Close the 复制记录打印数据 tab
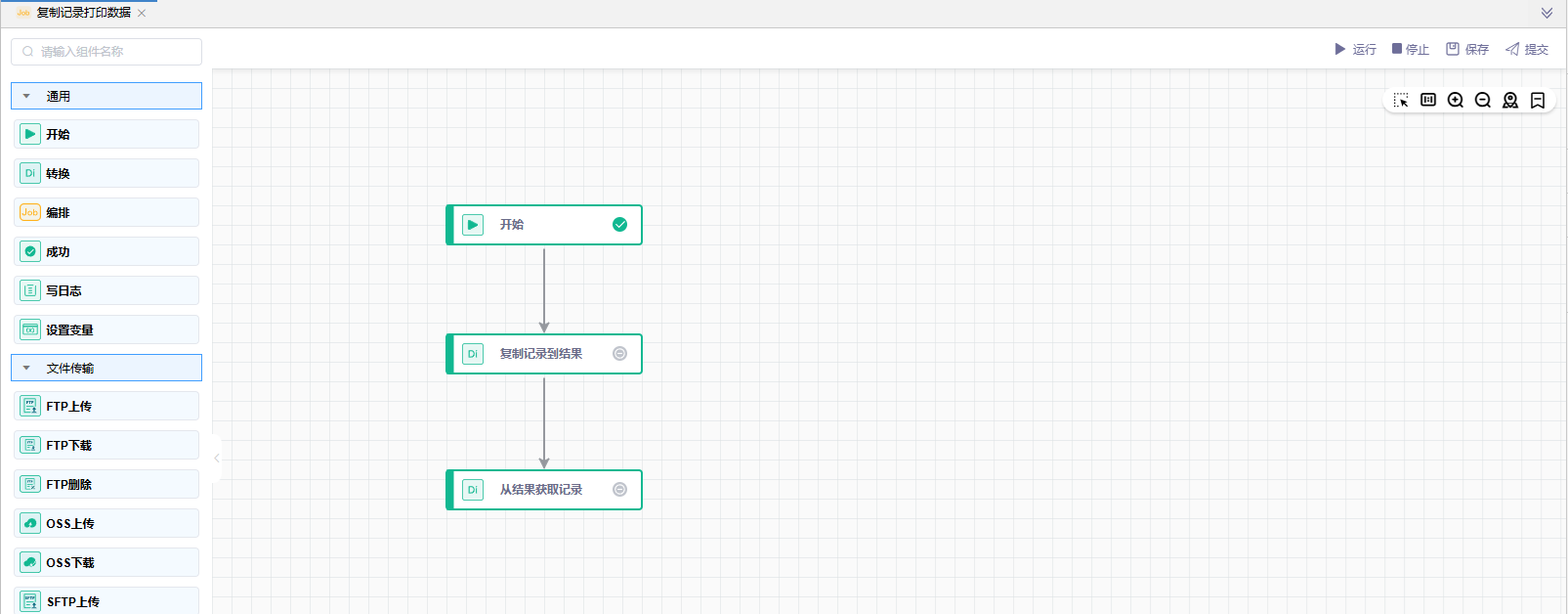 coord(142,14)
